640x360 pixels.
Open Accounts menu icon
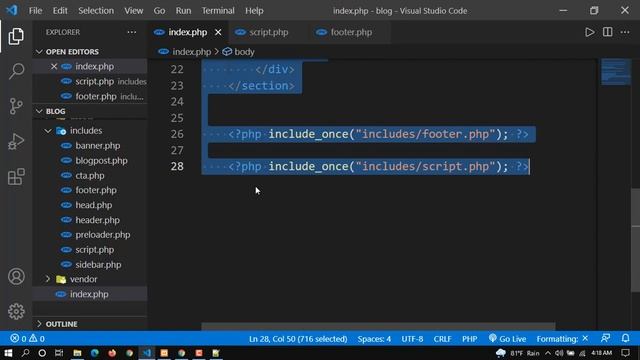pyautogui.click(x=16, y=276)
